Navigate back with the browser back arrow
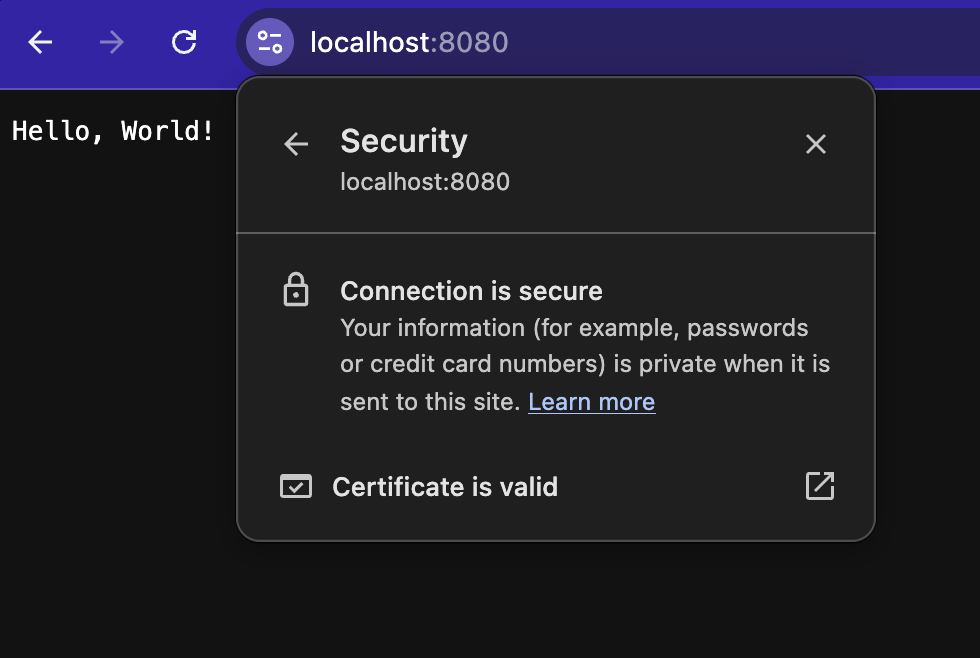 [x=38, y=42]
